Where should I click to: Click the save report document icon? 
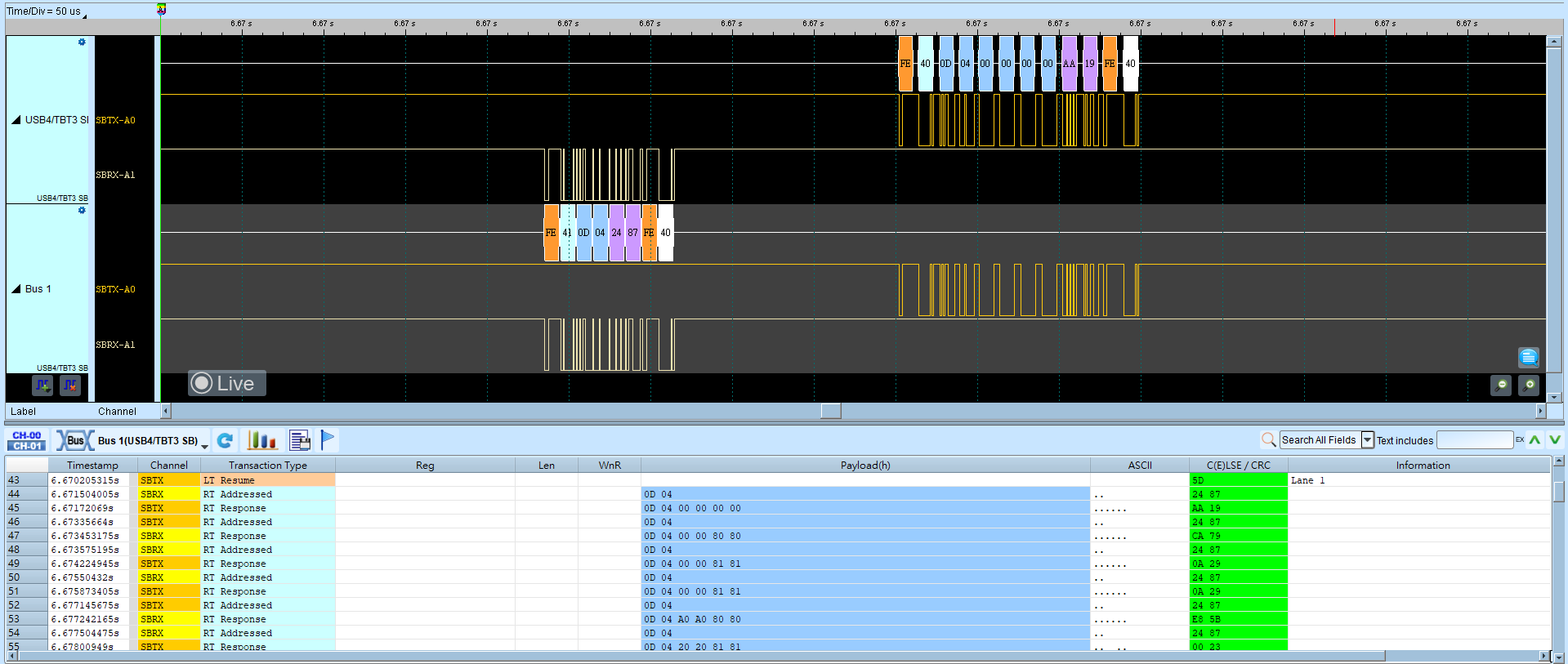[300, 440]
